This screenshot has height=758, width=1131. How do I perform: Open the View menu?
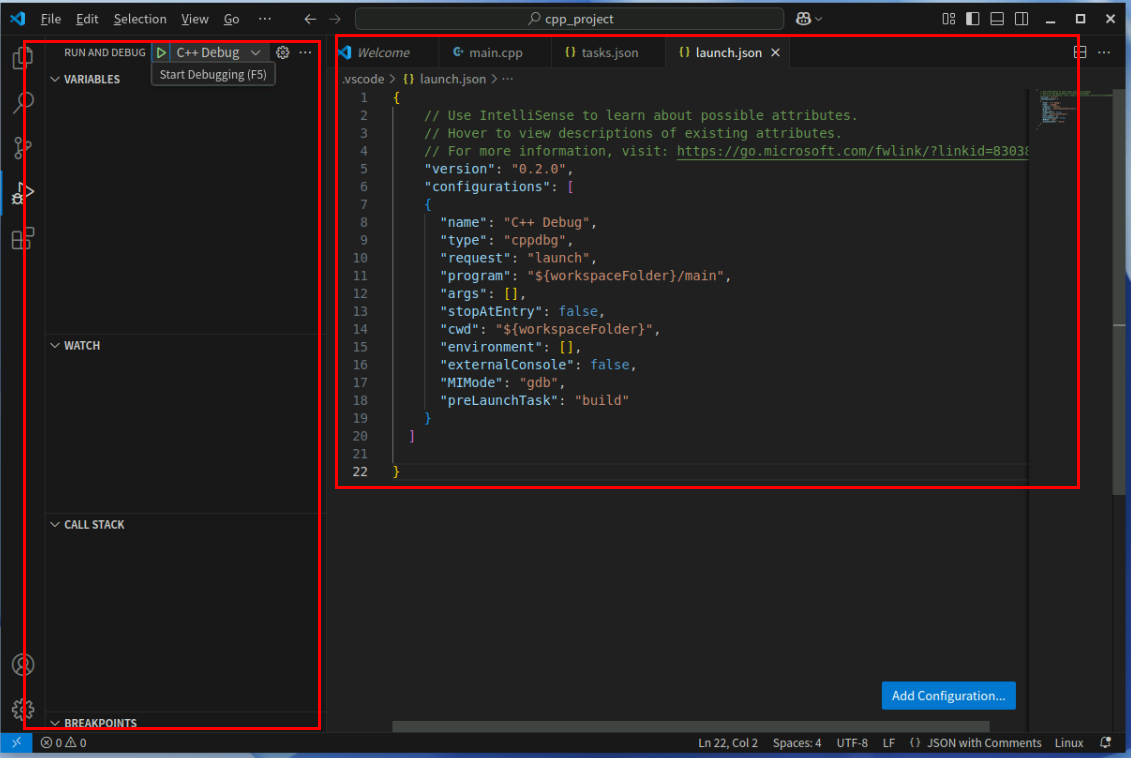(x=195, y=19)
